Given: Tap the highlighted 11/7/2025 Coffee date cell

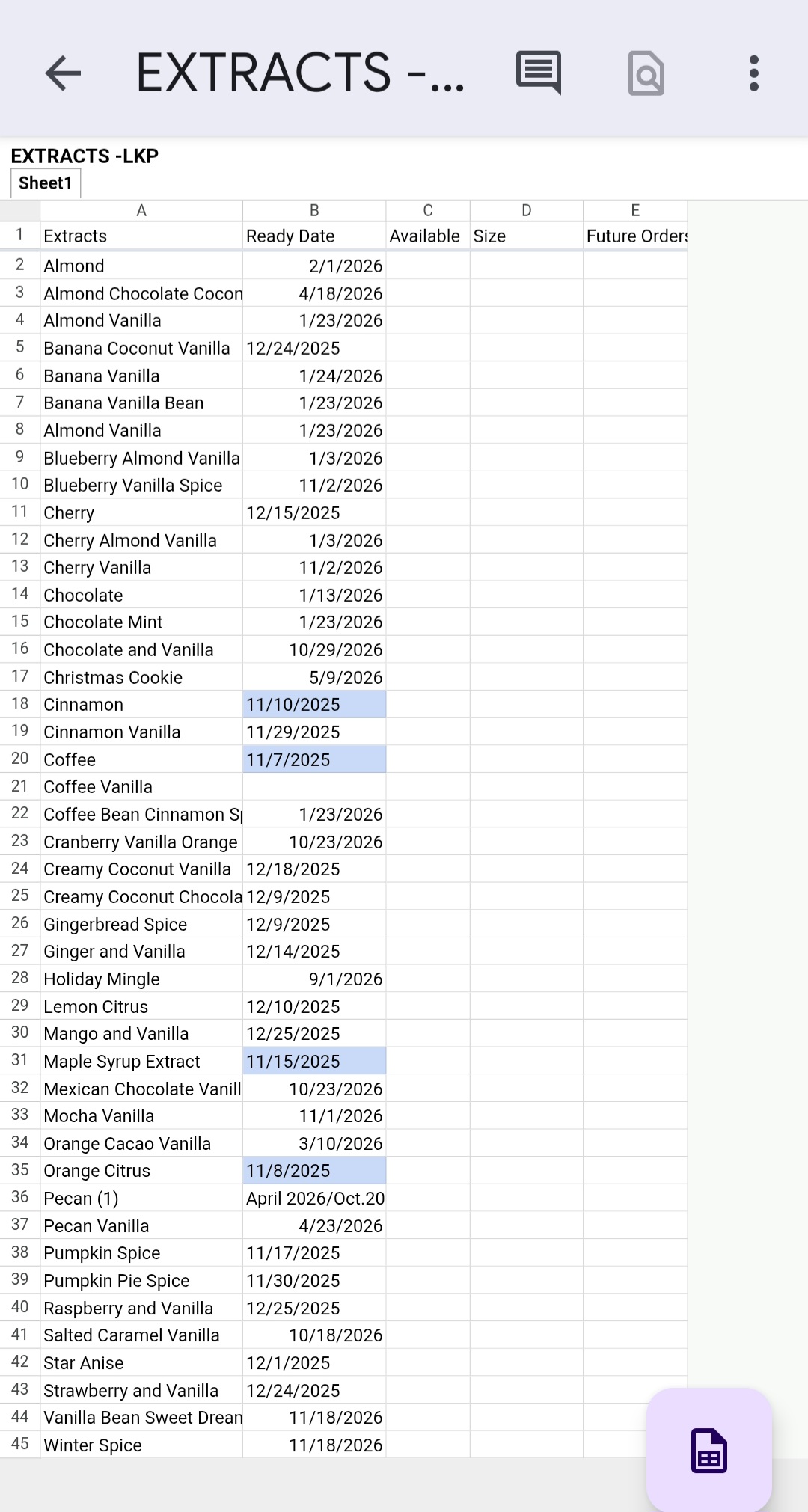Looking at the screenshot, I should [x=314, y=760].
